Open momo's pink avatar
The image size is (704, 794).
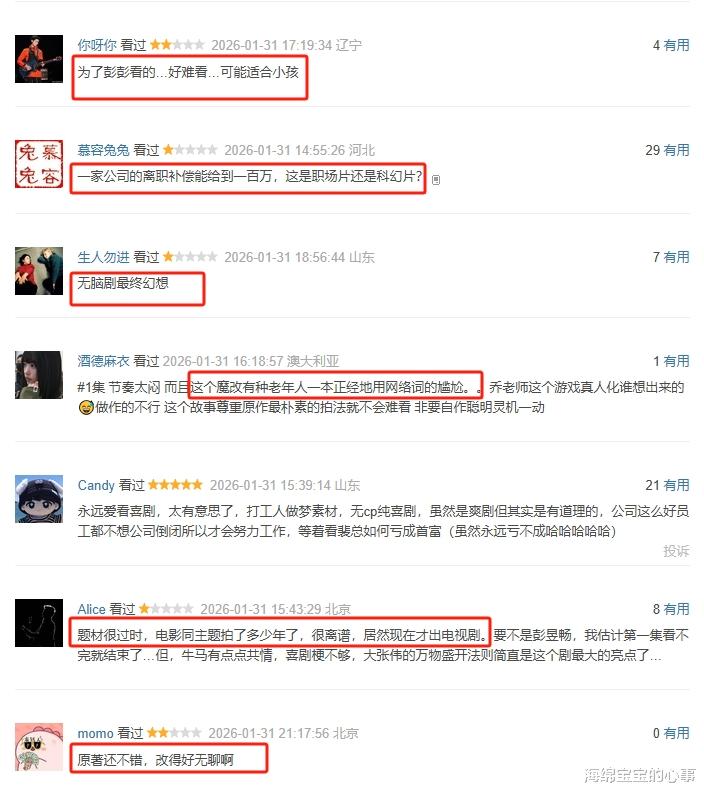tap(39, 747)
